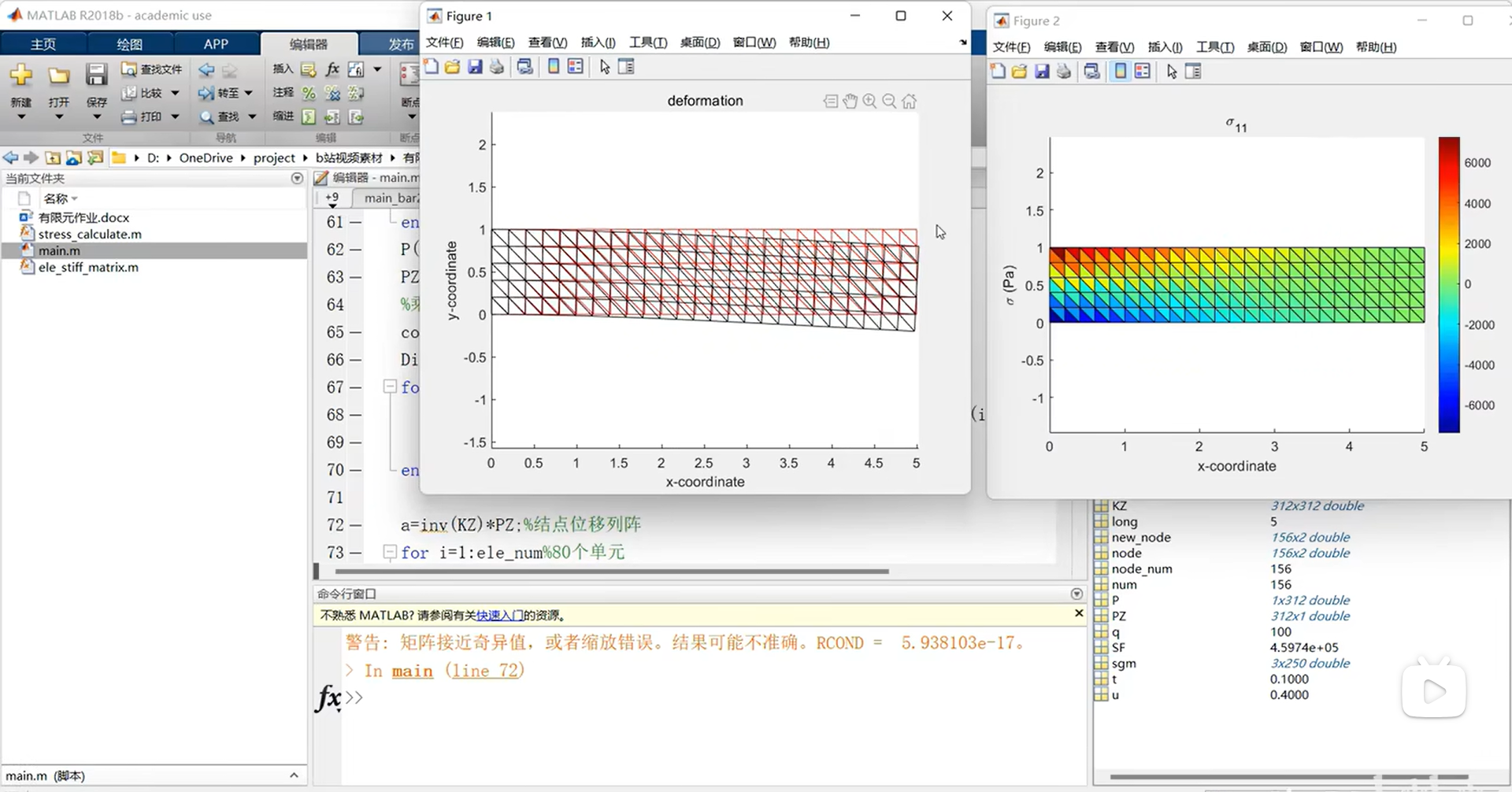Open 工具(T) menu in Figure 1
This screenshot has width=1512, height=792.
coord(647,43)
